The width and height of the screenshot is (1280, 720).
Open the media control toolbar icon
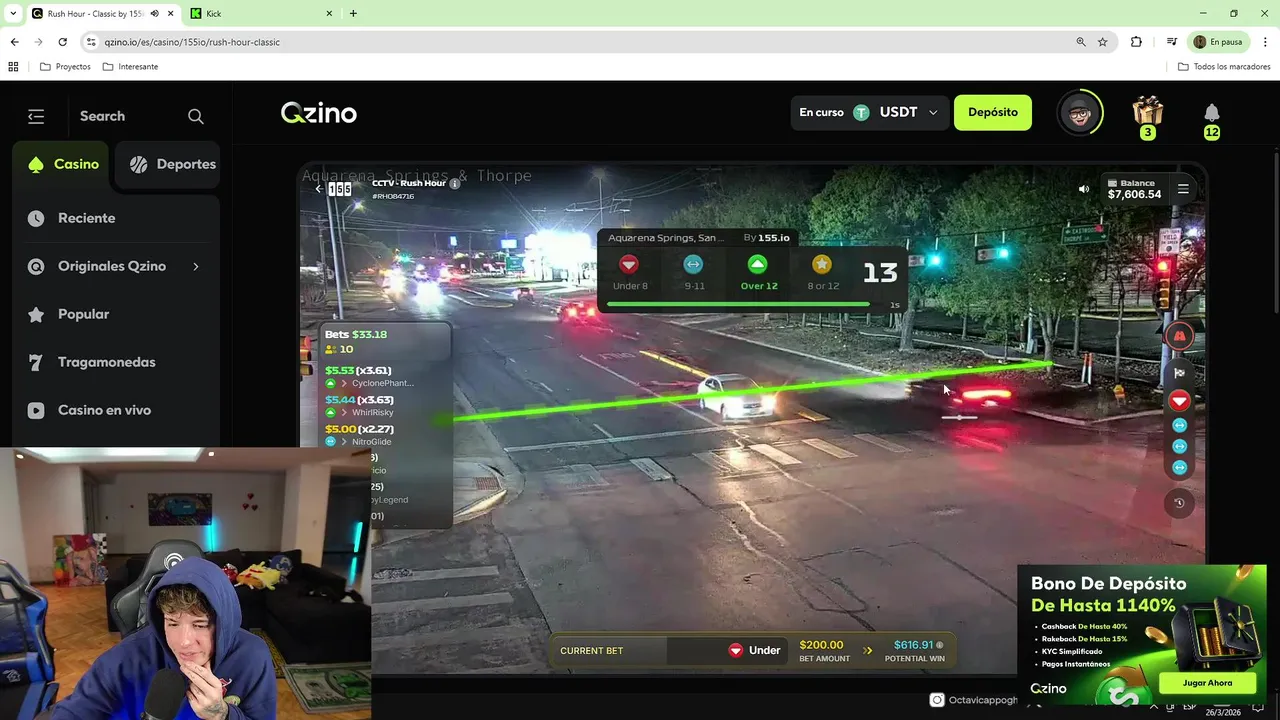[1172, 42]
